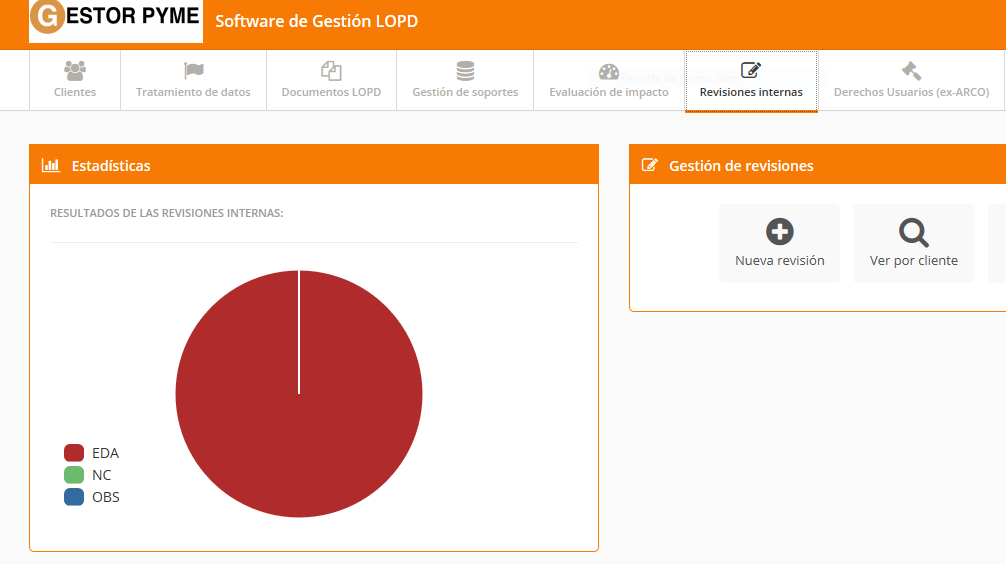Open Derechos Usuarios (ex-ARCO) tab
This screenshot has width=1006, height=564.
(911, 80)
